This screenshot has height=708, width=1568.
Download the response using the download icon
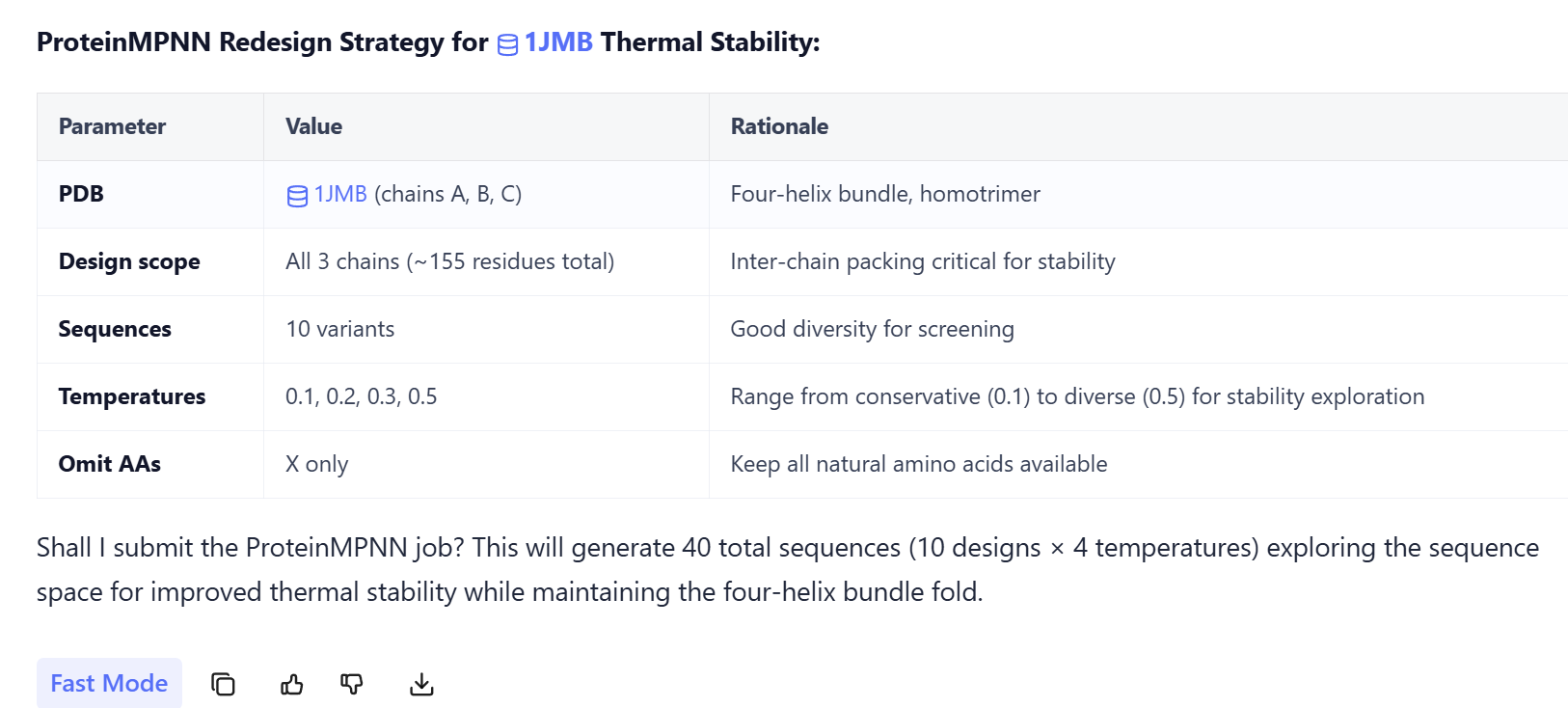421,684
